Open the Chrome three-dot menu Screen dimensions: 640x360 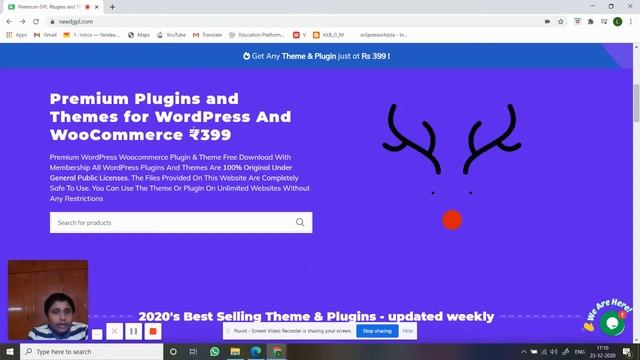631,22
